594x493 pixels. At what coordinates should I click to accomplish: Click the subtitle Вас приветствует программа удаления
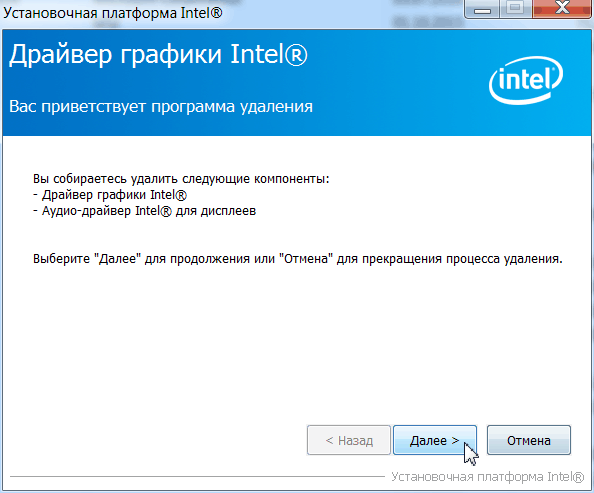tap(161, 107)
